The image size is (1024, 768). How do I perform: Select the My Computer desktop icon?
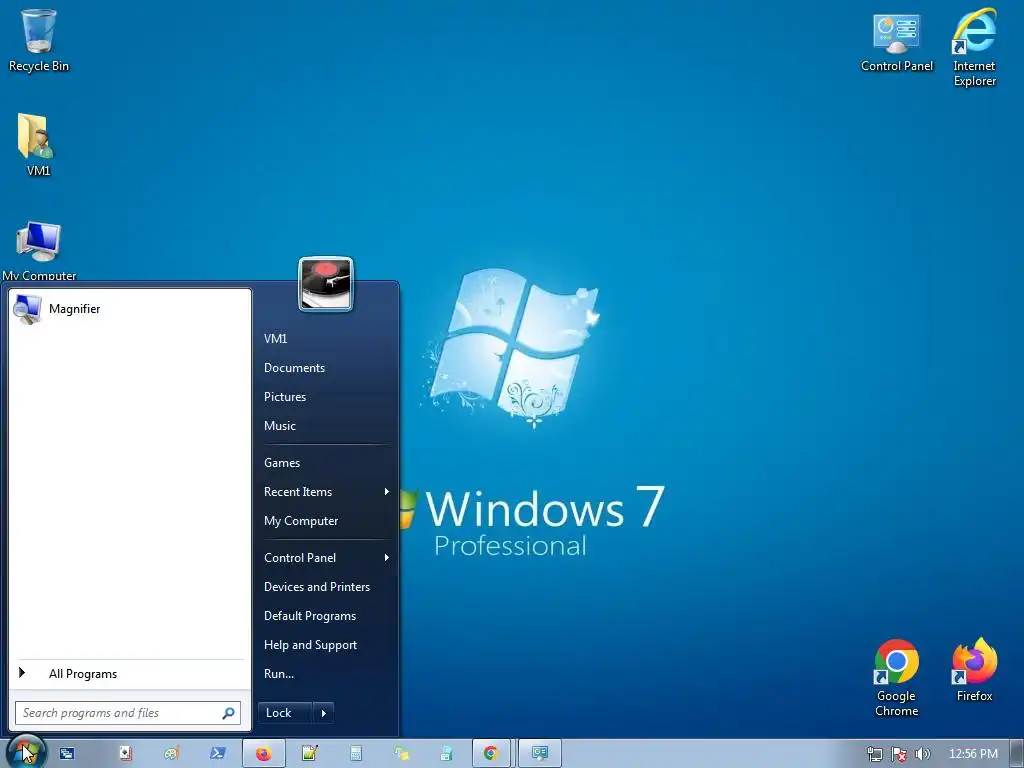pyautogui.click(x=39, y=251)
